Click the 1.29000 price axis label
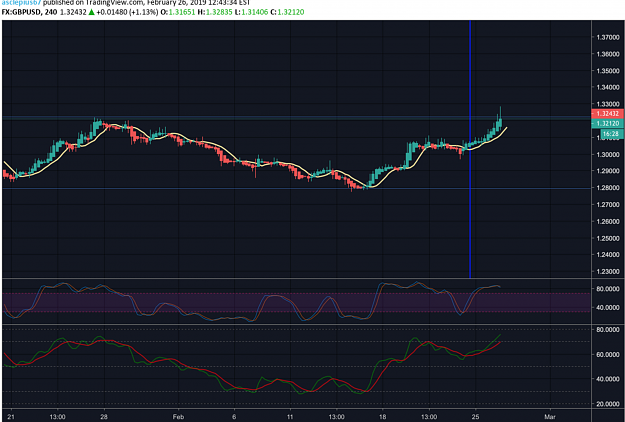The image size is (625, 422). [607, 171]
